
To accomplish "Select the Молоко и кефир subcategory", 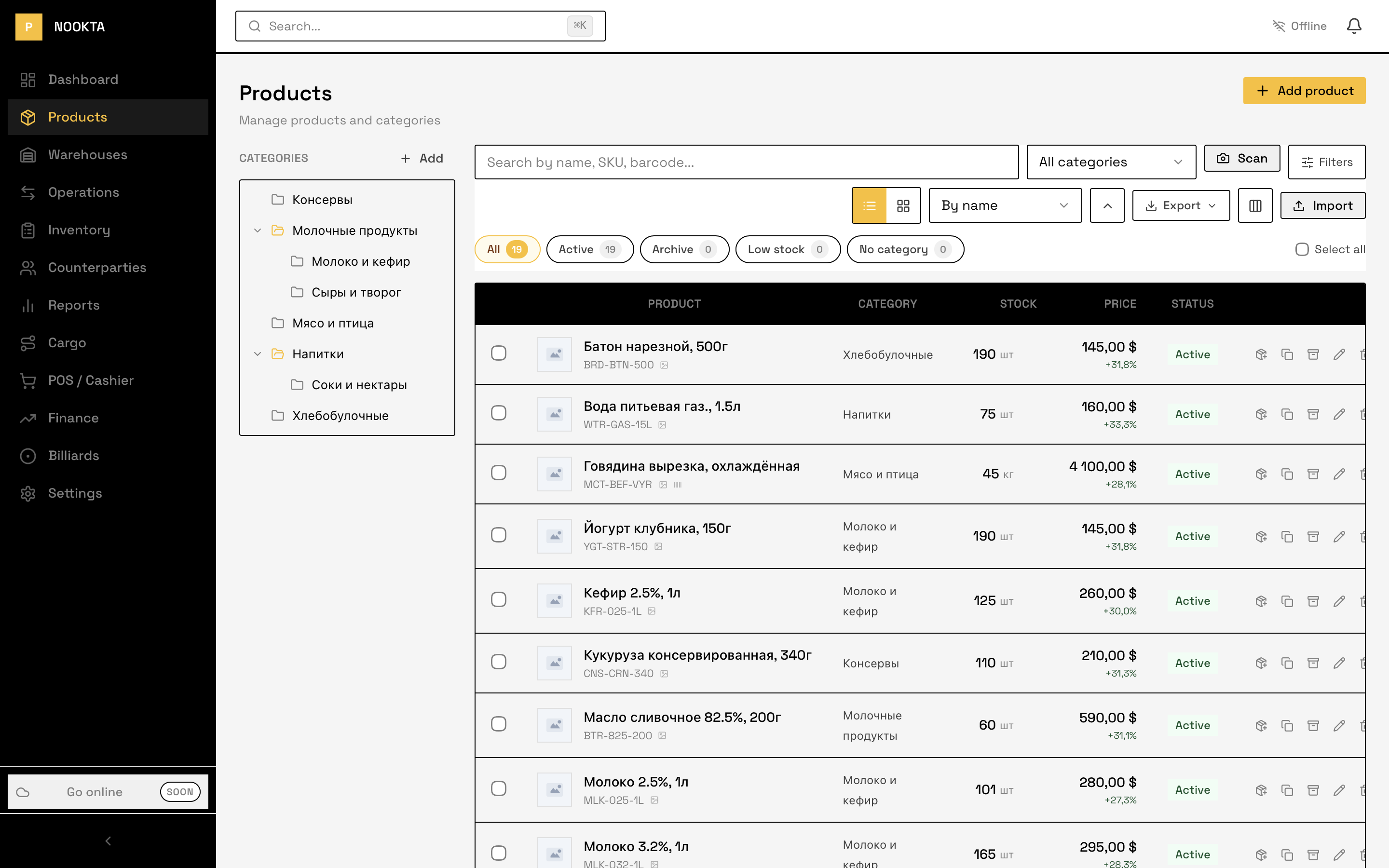I will [347, 262].
